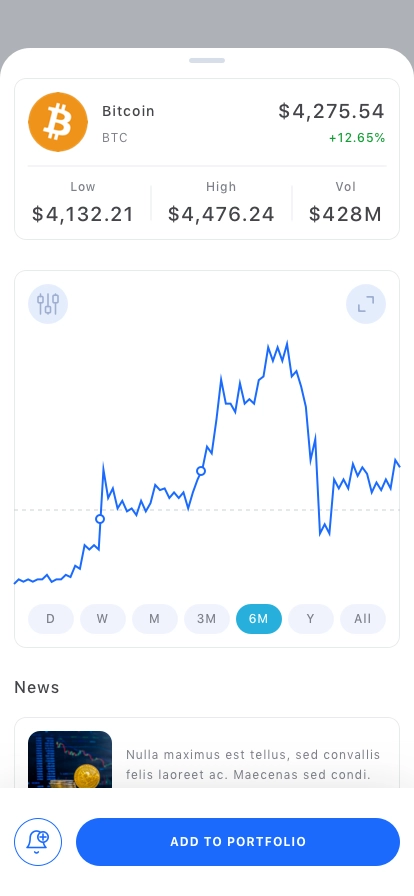This screenshot has height=896, width=414.
Task: Open the chart settings sliders icon
Action: point(48,304)
